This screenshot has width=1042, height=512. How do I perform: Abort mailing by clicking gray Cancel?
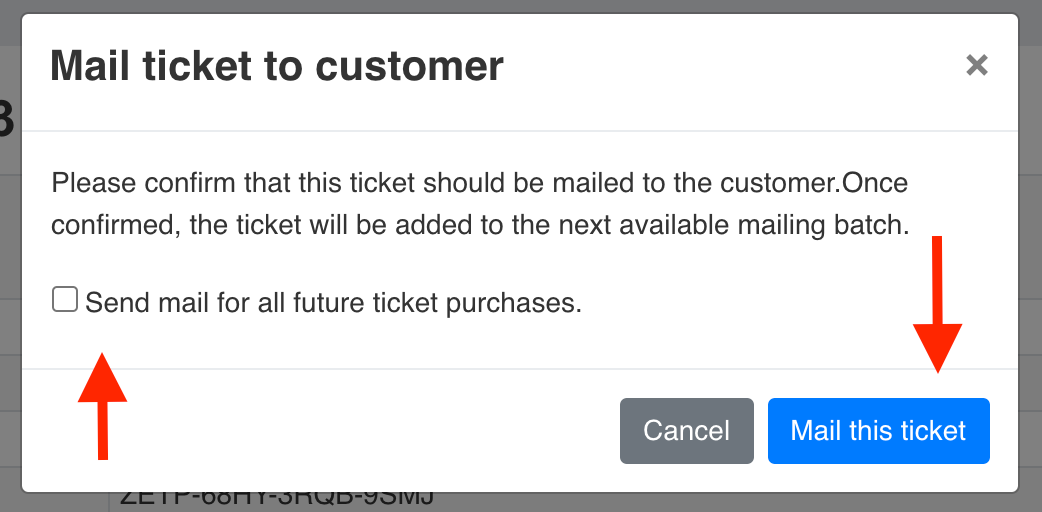coord(686,431)
